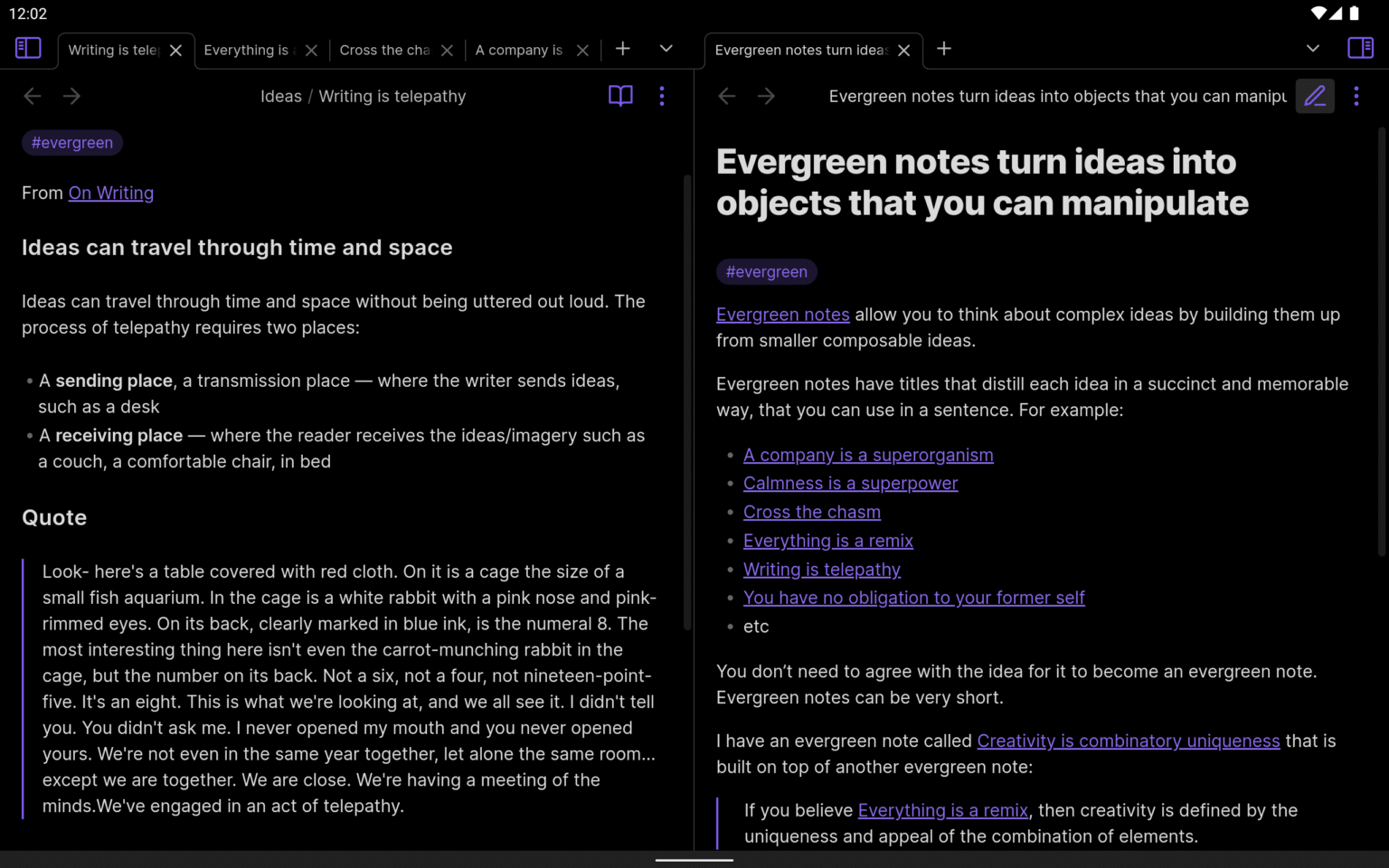Switch to A company is tab

(519, 51)
